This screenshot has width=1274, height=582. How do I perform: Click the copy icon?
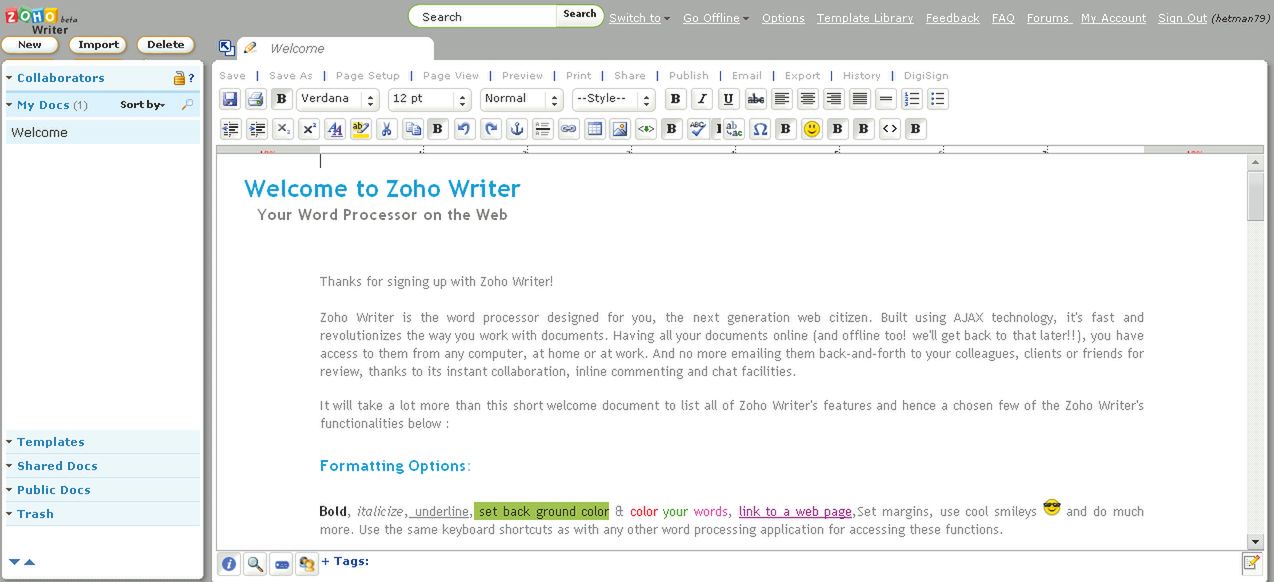(413, 129)
